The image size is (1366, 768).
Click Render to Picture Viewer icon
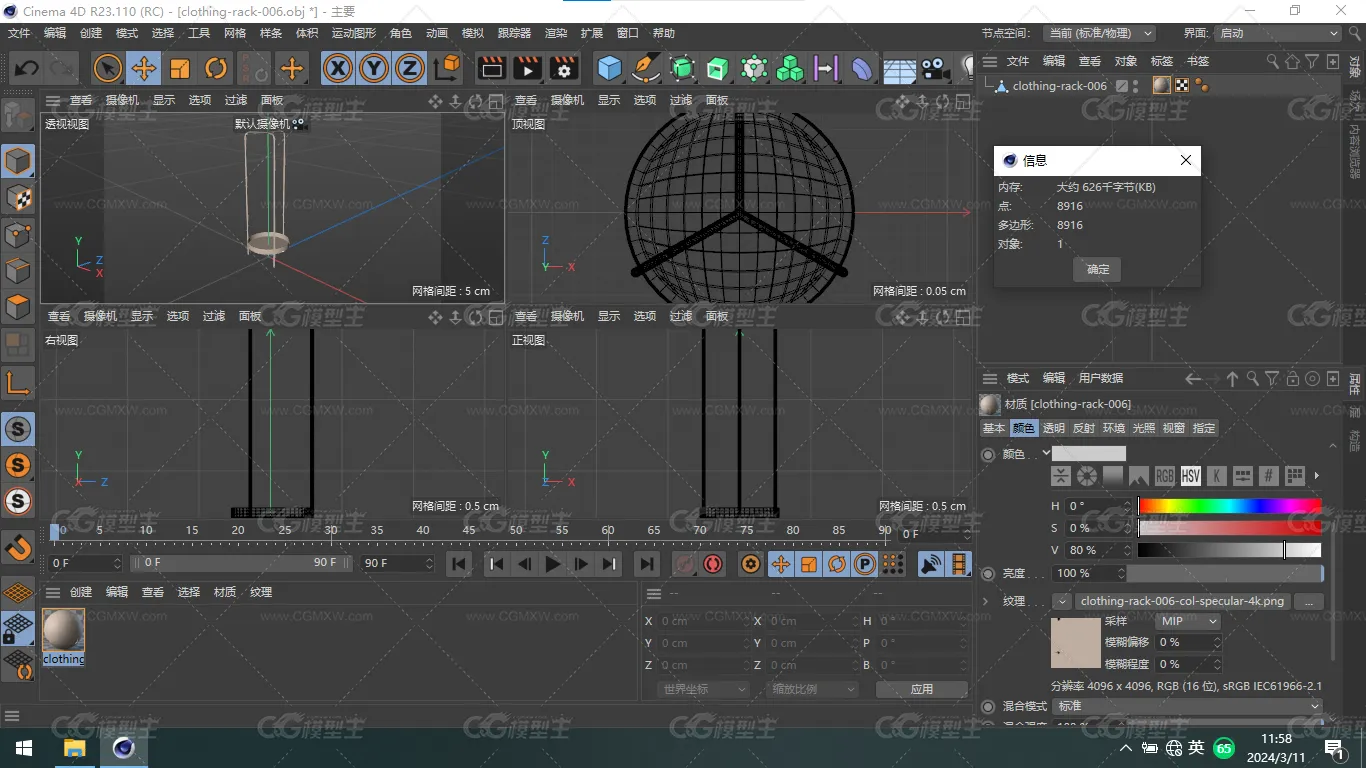(527, 68)
